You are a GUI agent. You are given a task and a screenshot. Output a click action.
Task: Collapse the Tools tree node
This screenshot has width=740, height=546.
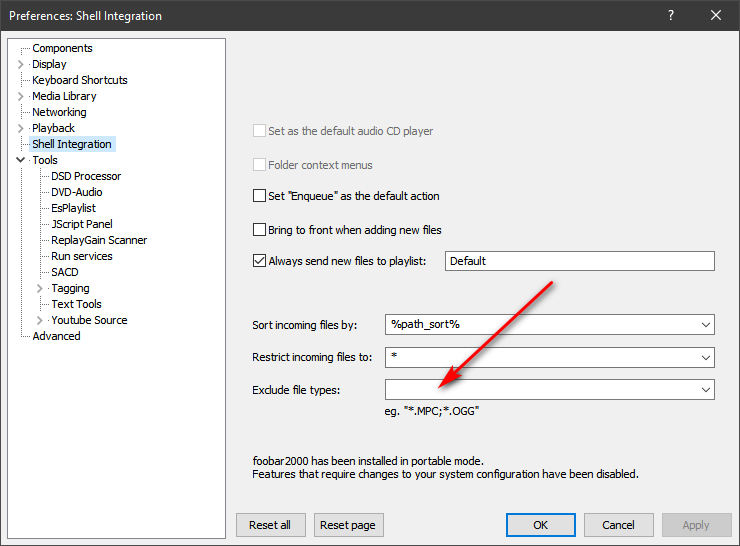20,160
